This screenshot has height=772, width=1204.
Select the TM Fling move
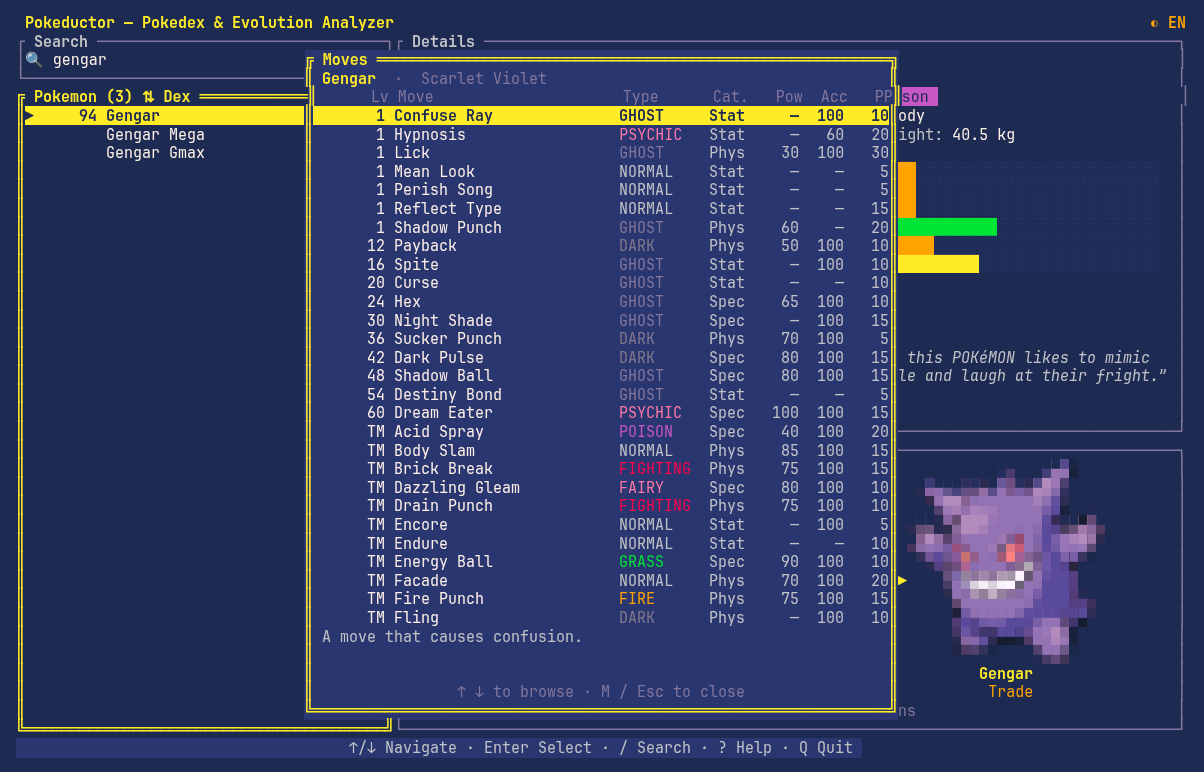pyautogui.click(x=602, y=617)
